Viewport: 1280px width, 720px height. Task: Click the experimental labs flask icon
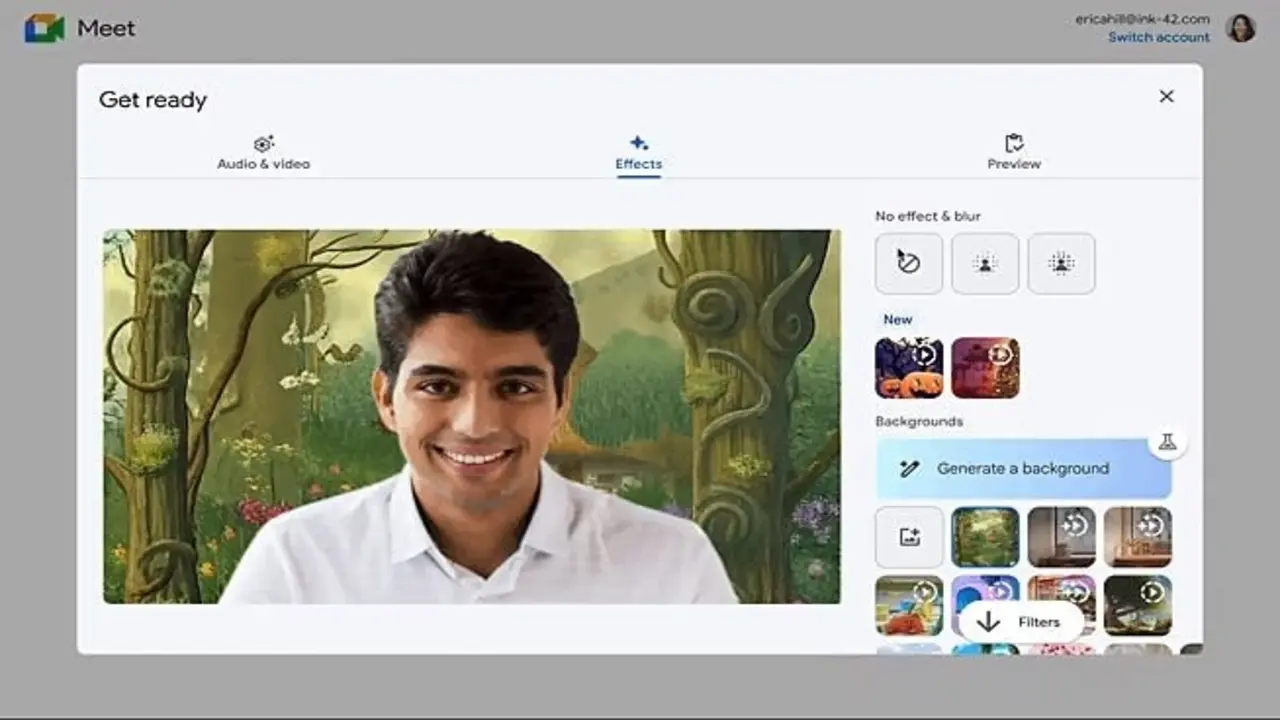click(x=1167, y=442)
